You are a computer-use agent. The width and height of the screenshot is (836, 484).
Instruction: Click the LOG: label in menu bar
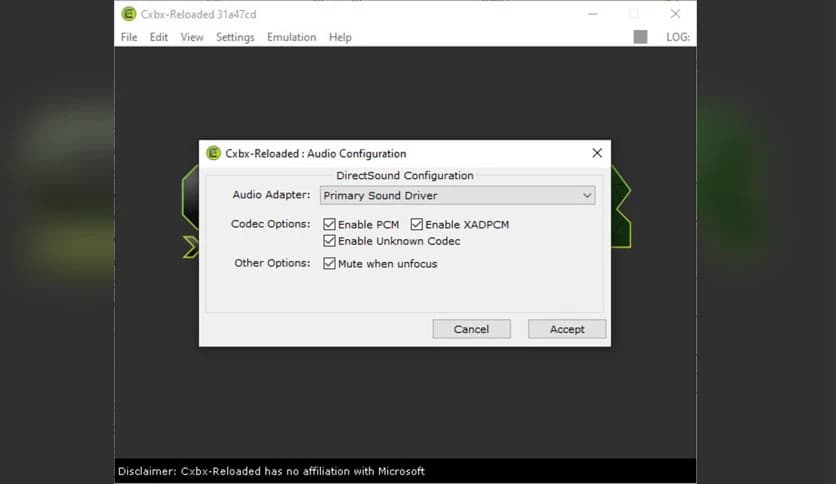[x=678, y=37]
